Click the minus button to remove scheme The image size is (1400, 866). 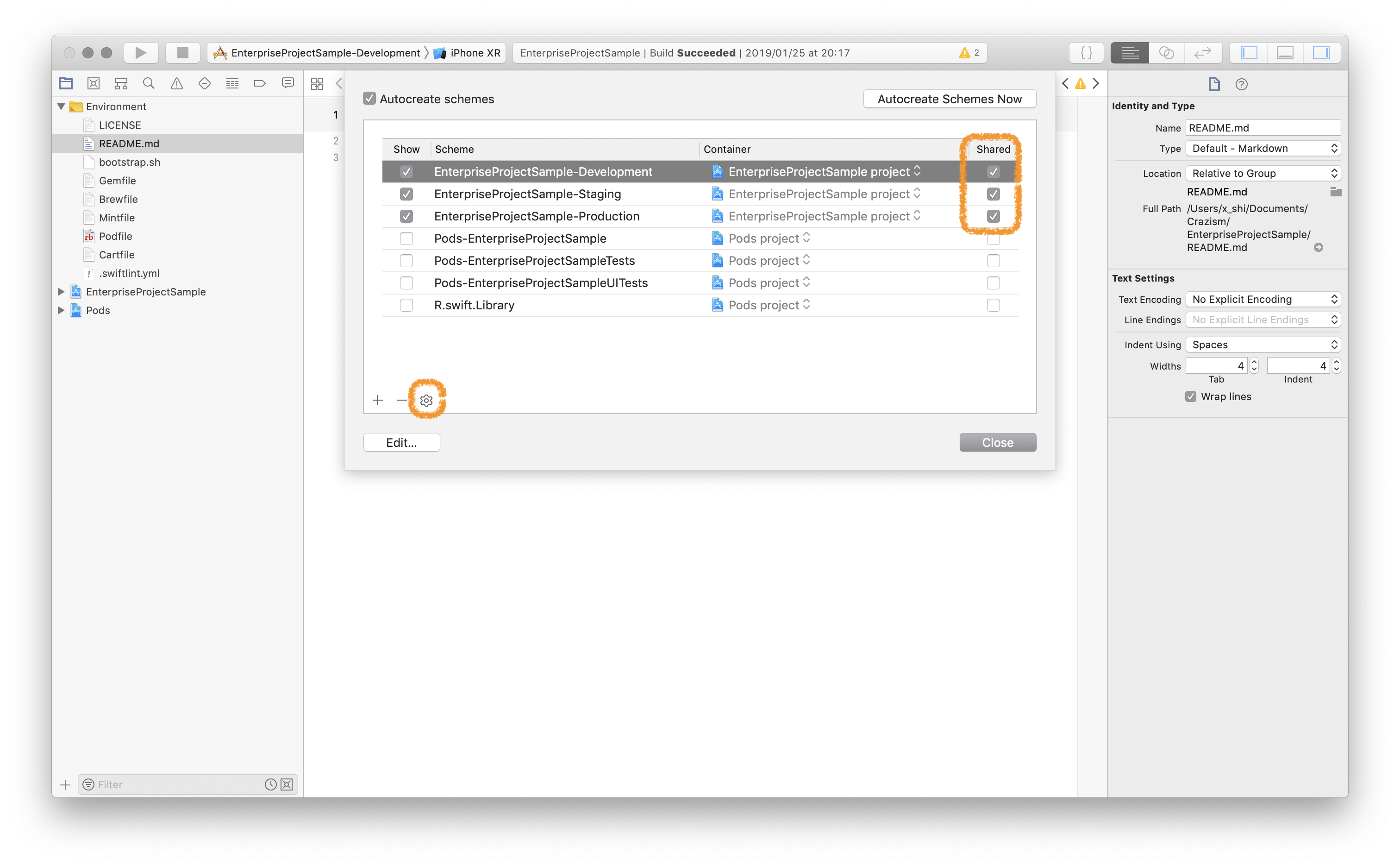coord(401,401)
